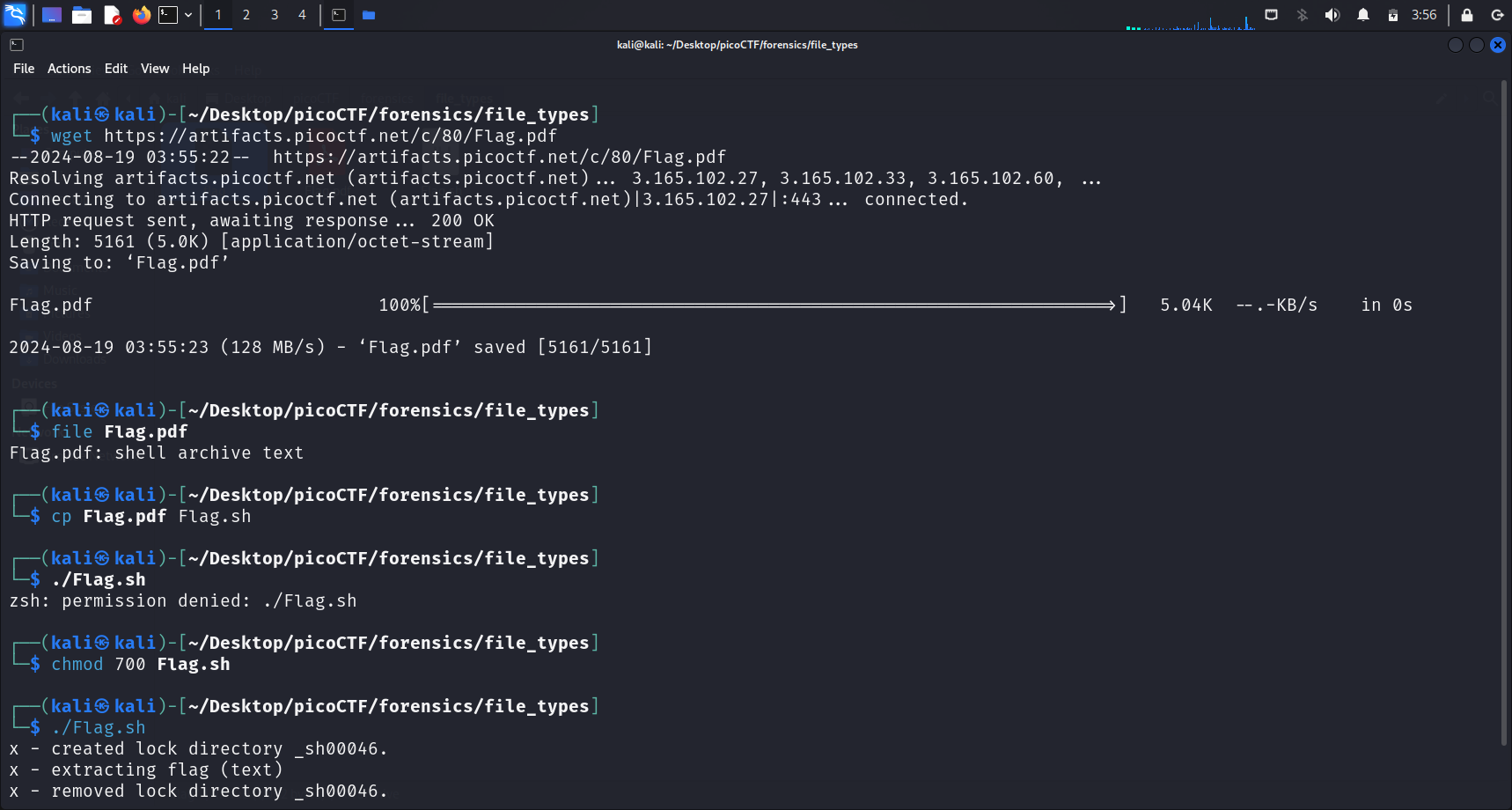Open terminal emulator launcher in panel
Screen dimensions: 1512x810
tap(168, 15)
